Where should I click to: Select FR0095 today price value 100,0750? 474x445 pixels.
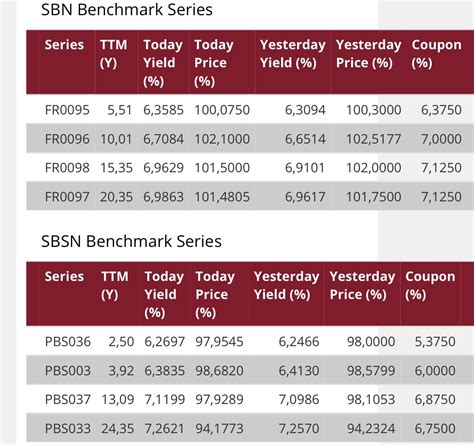click(222, 110)
